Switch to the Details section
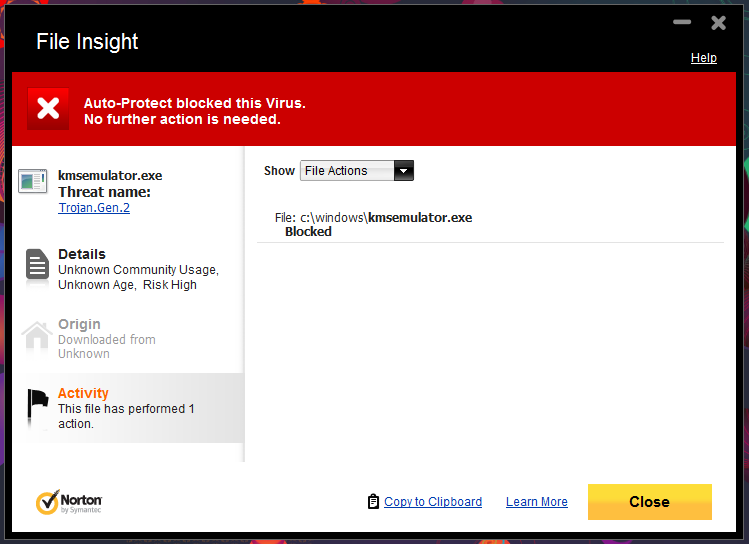The image size is (749, 544). point(129,269)
